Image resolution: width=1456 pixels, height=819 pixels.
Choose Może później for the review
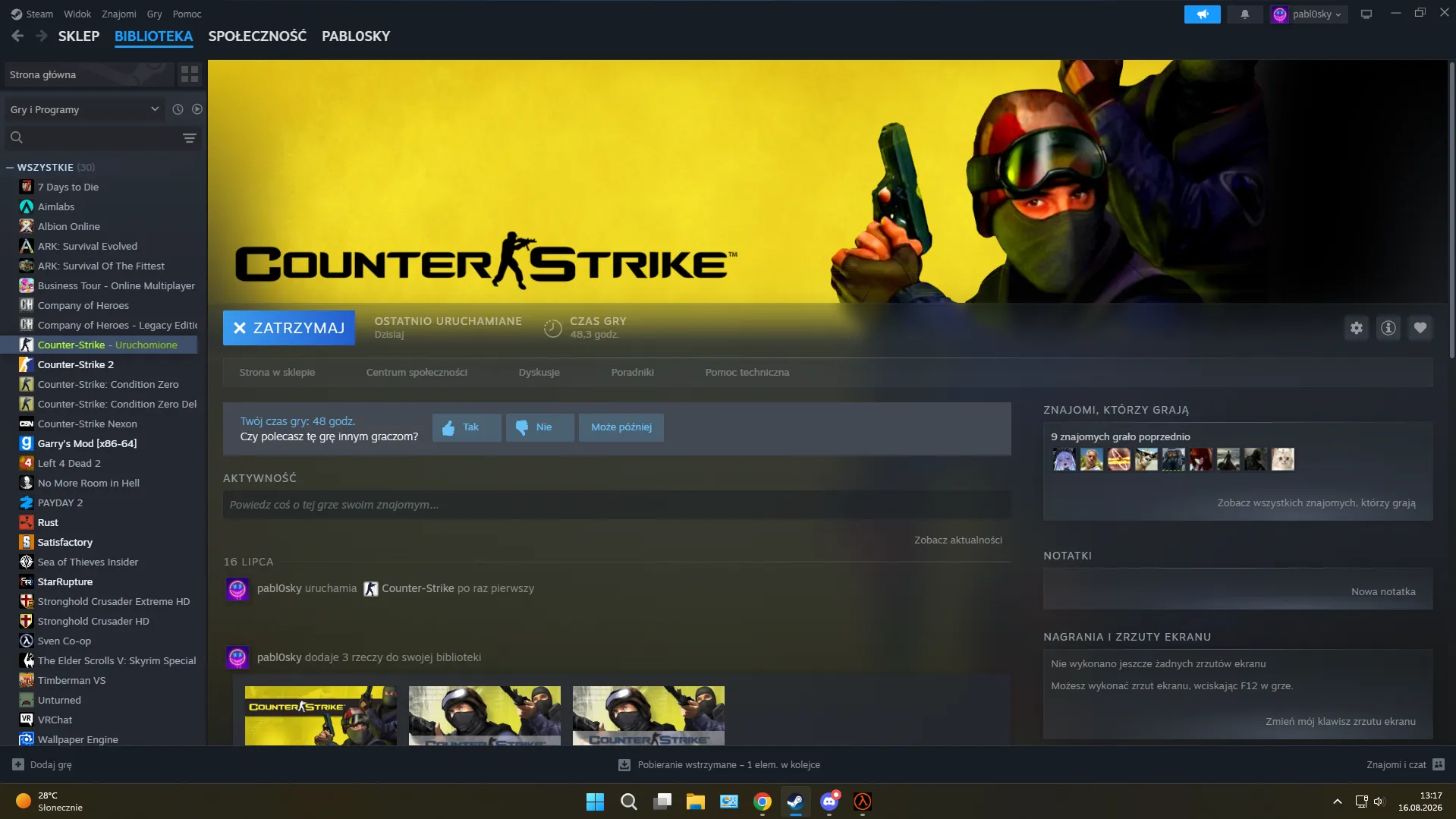pos(621,427)
